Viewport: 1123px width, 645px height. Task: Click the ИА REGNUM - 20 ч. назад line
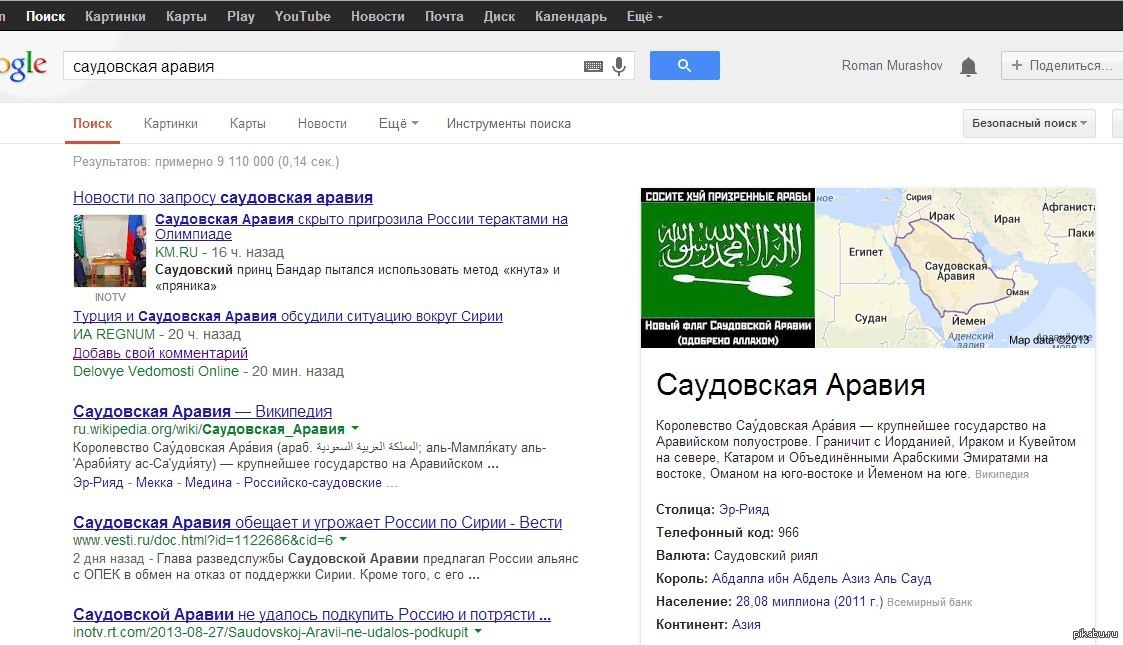[x=157, y=334]
